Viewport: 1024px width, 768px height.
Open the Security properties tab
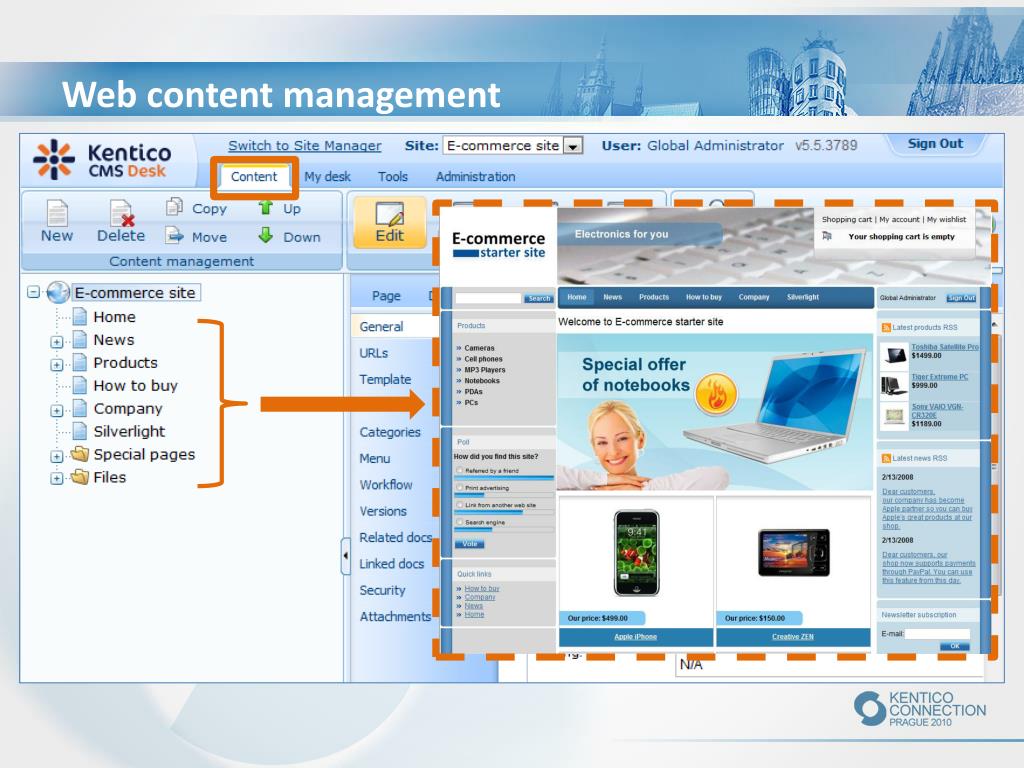tap(382, 590)
